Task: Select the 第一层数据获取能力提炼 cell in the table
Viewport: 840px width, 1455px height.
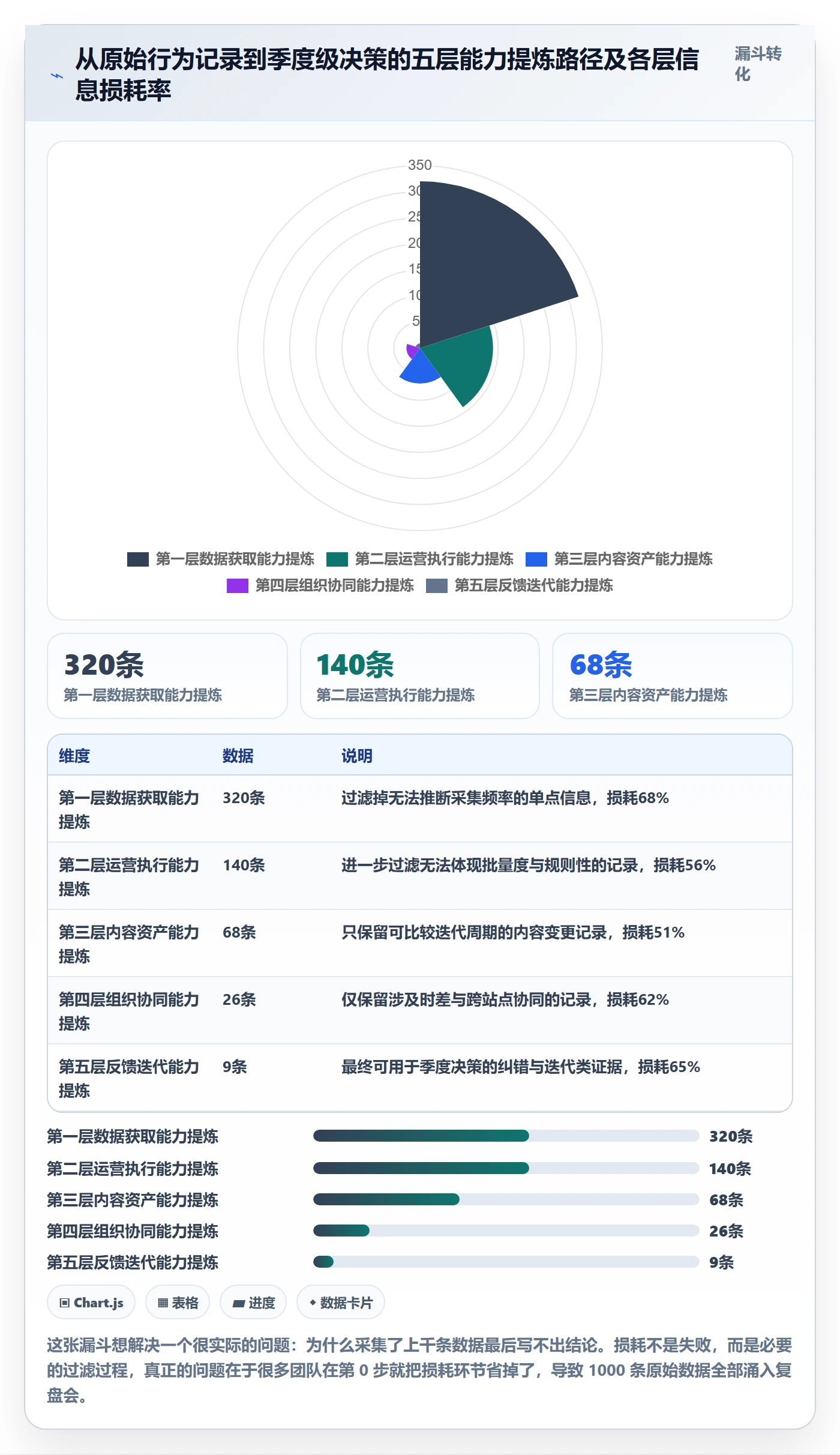Action: pos(129,809)
